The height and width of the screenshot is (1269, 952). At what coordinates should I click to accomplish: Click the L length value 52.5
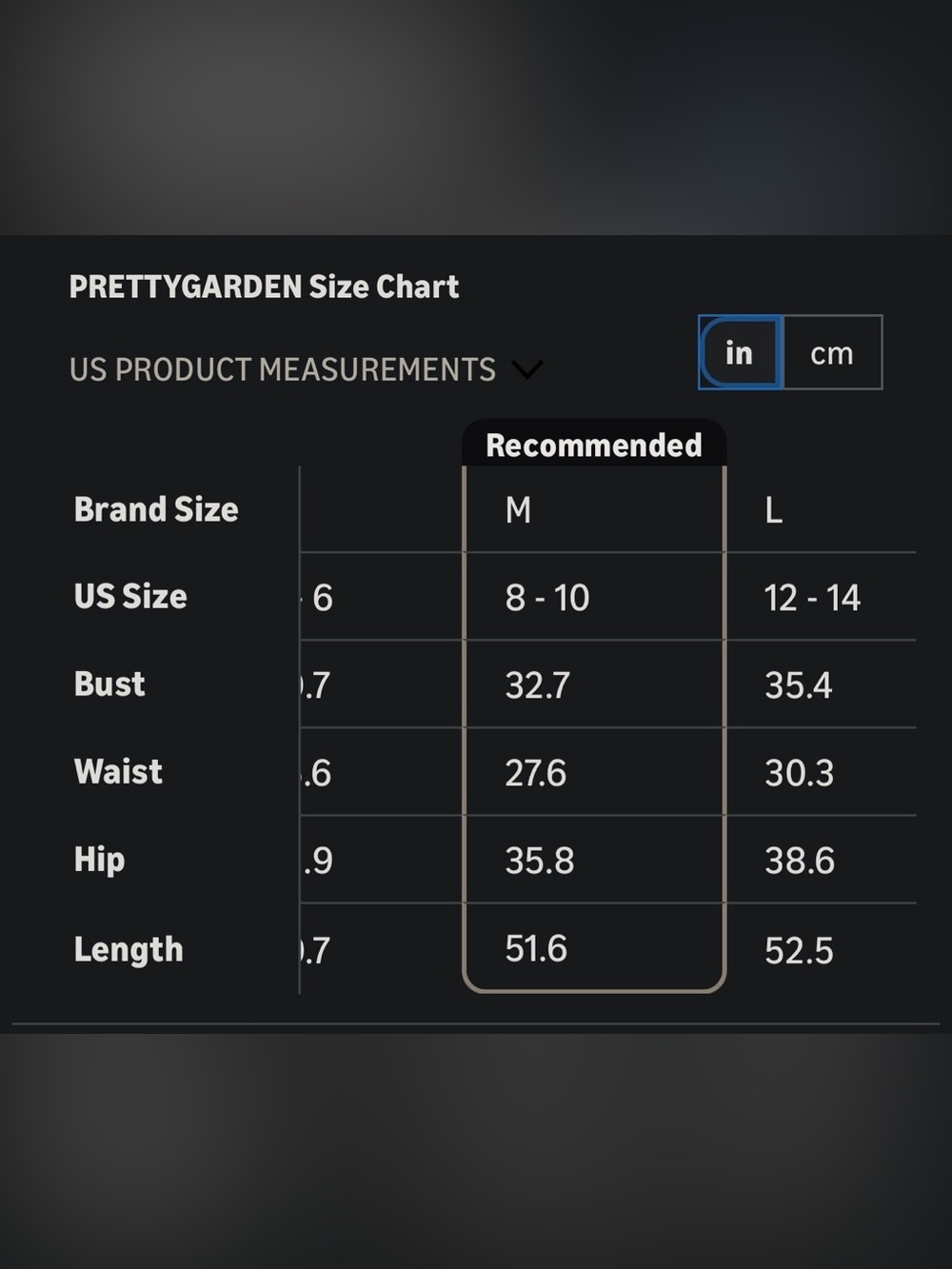point(800,950)
